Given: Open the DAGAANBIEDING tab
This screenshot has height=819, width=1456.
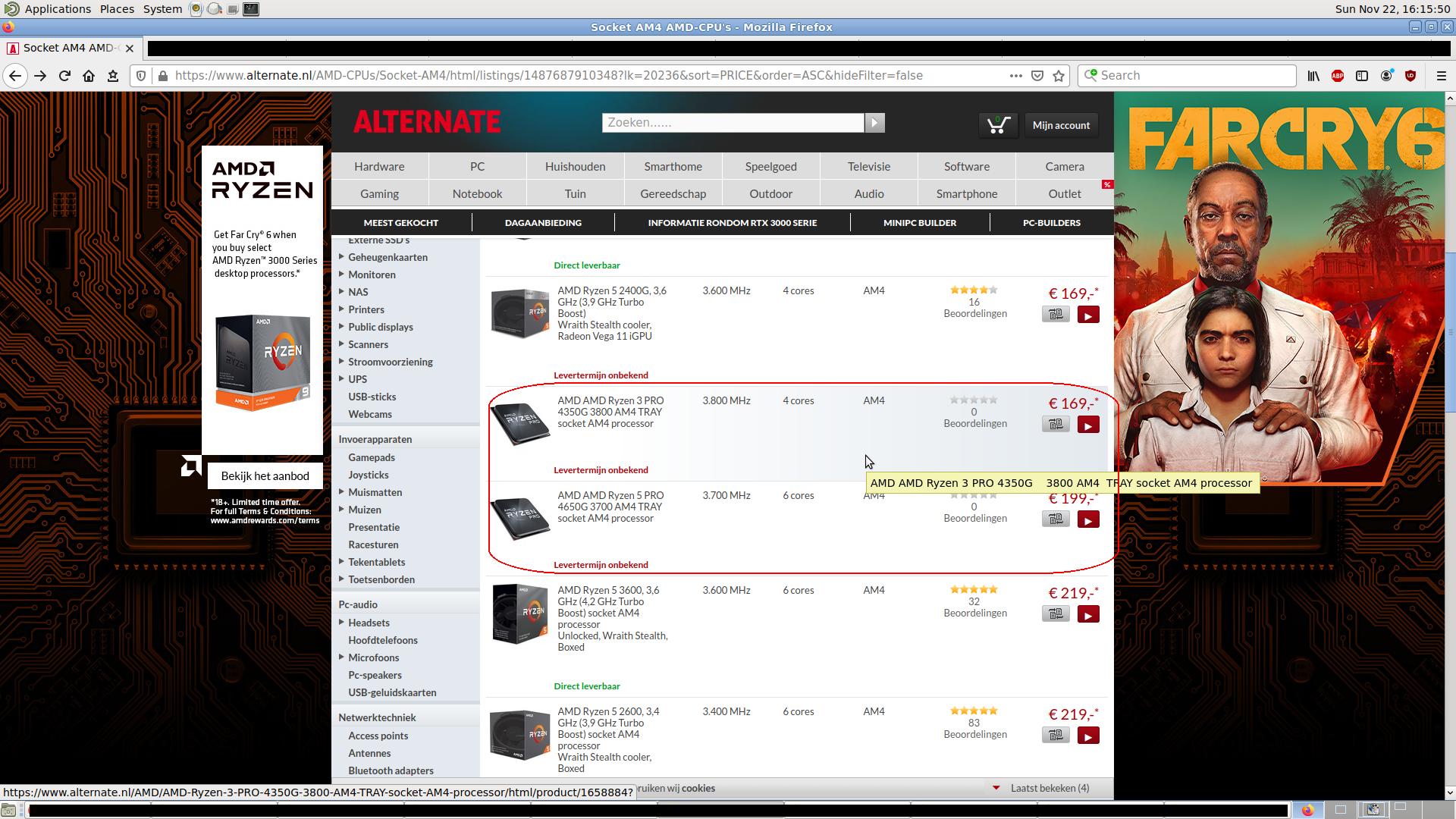Looking at the screenshot, I should (x=543, y=223).
